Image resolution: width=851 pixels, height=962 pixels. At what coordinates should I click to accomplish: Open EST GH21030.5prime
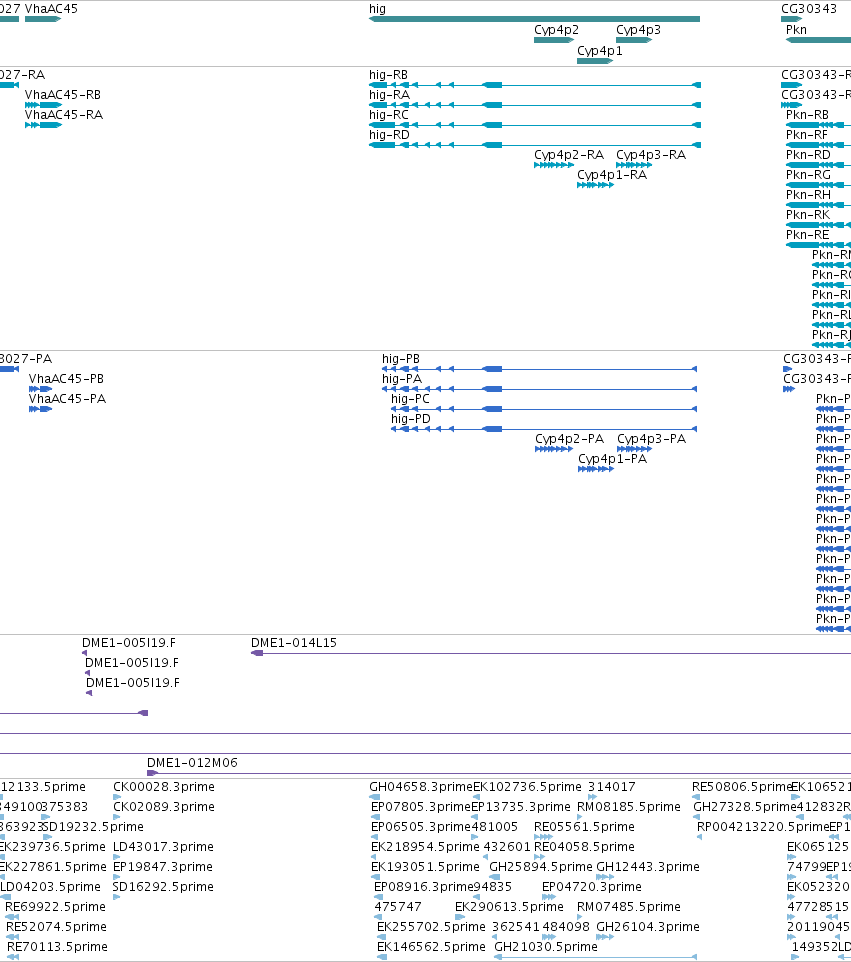(x=545, y=947)
